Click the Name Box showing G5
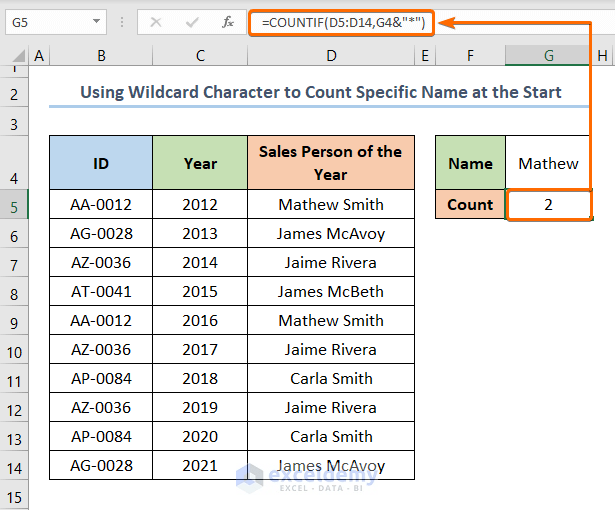The width and height of the screenshot is (615, 510). click(56, 22)
